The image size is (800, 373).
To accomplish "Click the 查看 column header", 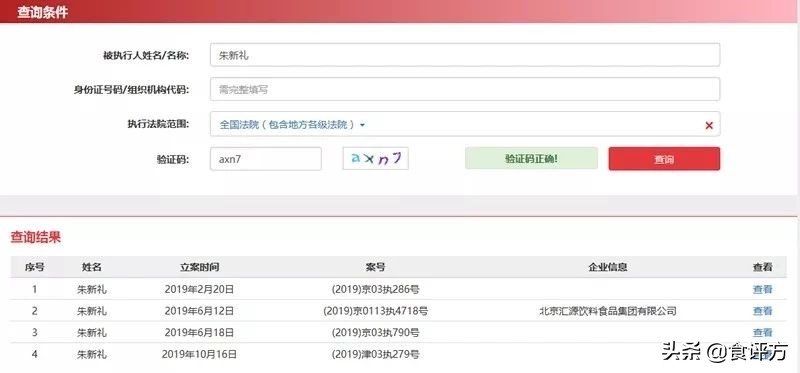I will pyautogui.click(x=762, y=267).
